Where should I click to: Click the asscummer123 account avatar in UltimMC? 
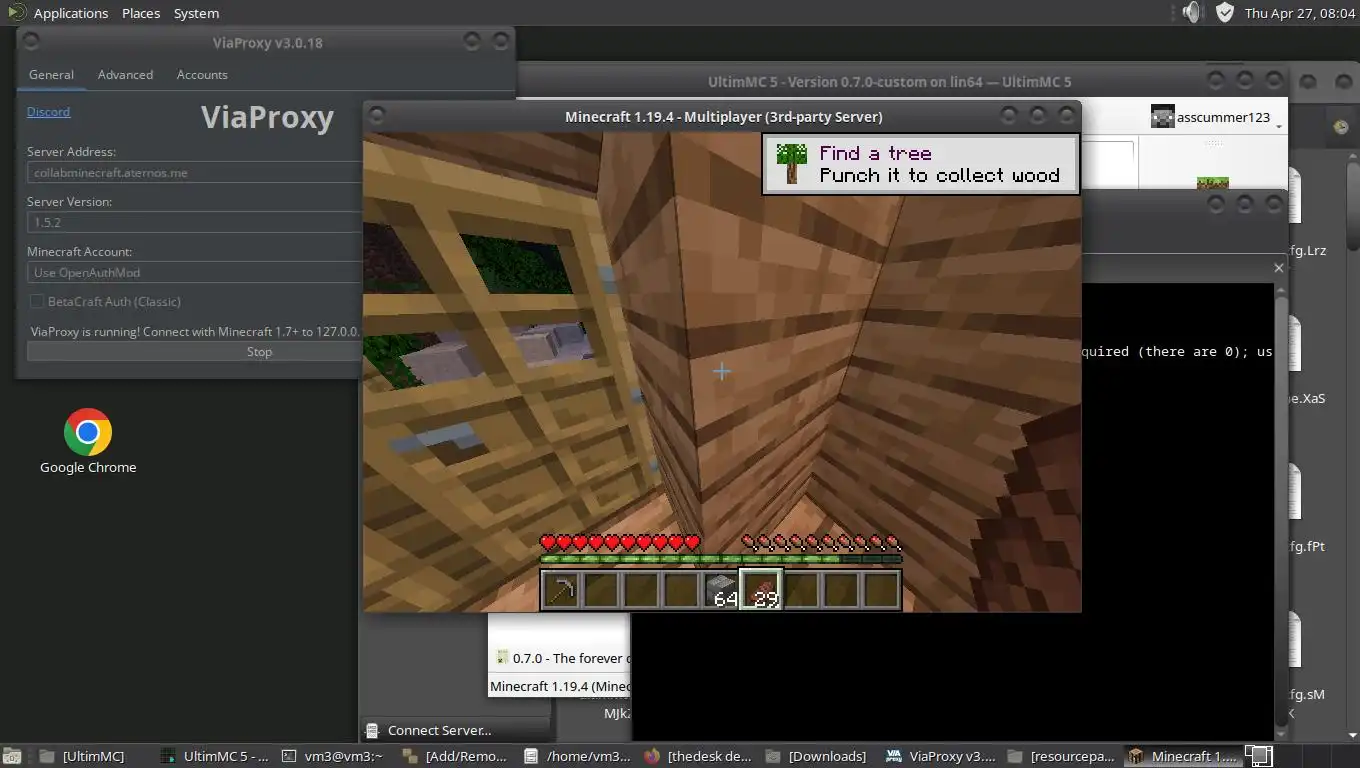click(x=1162, y=117)
